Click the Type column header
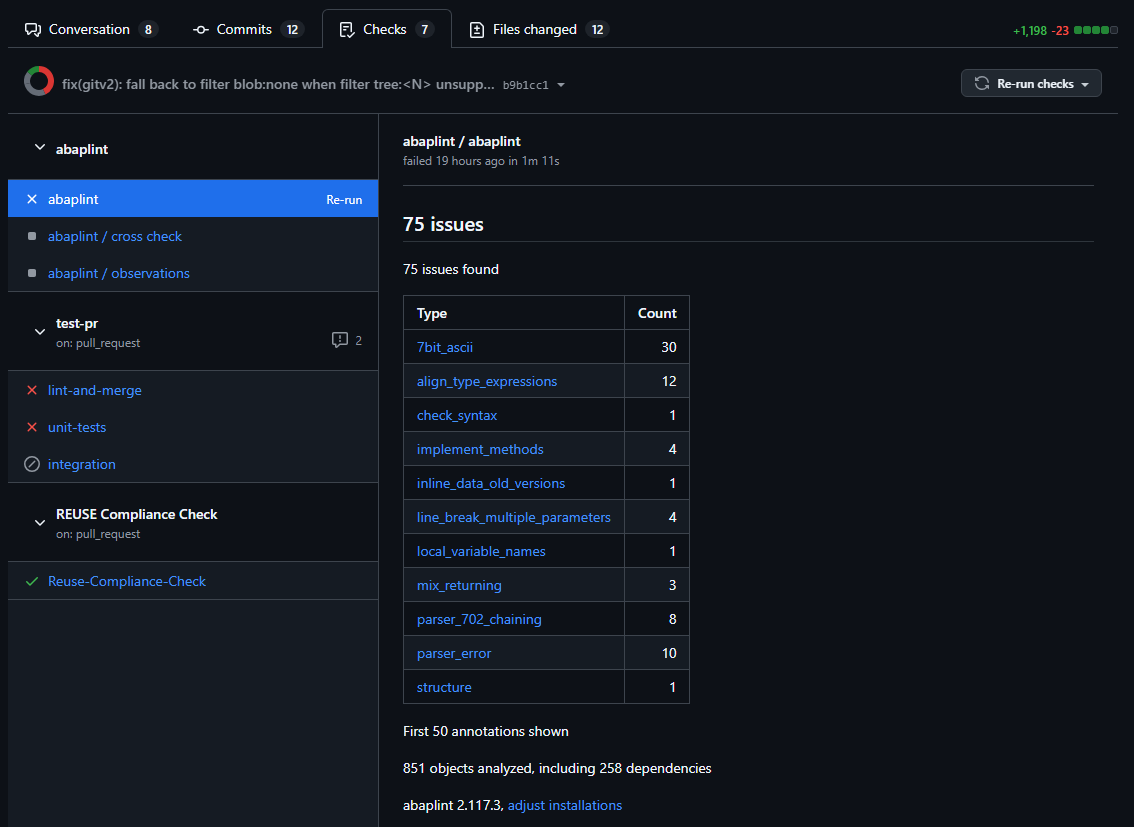The image size is (1134, 827). [432, 313]
